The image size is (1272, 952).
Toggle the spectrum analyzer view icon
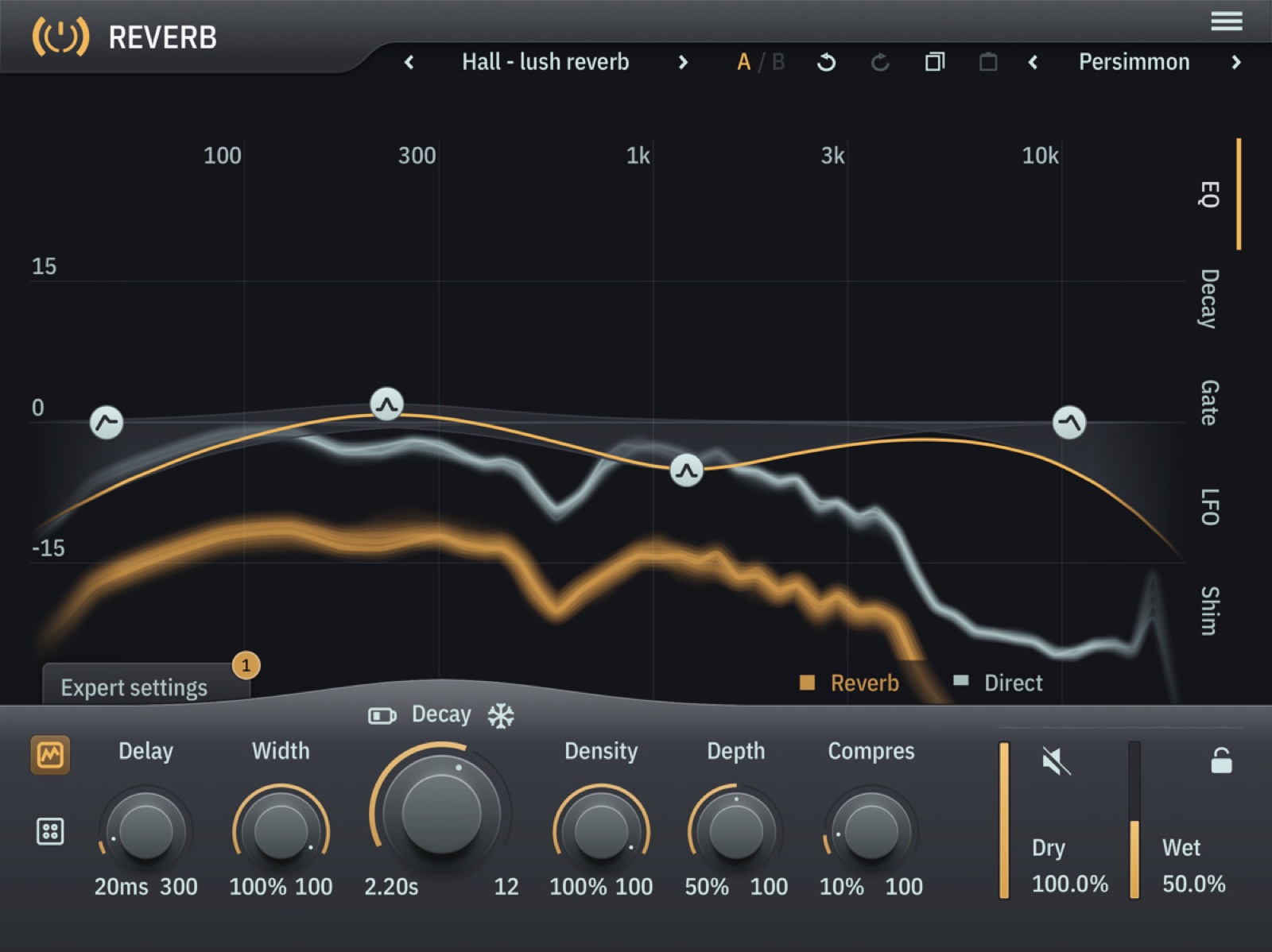click(x=50, y=754)
